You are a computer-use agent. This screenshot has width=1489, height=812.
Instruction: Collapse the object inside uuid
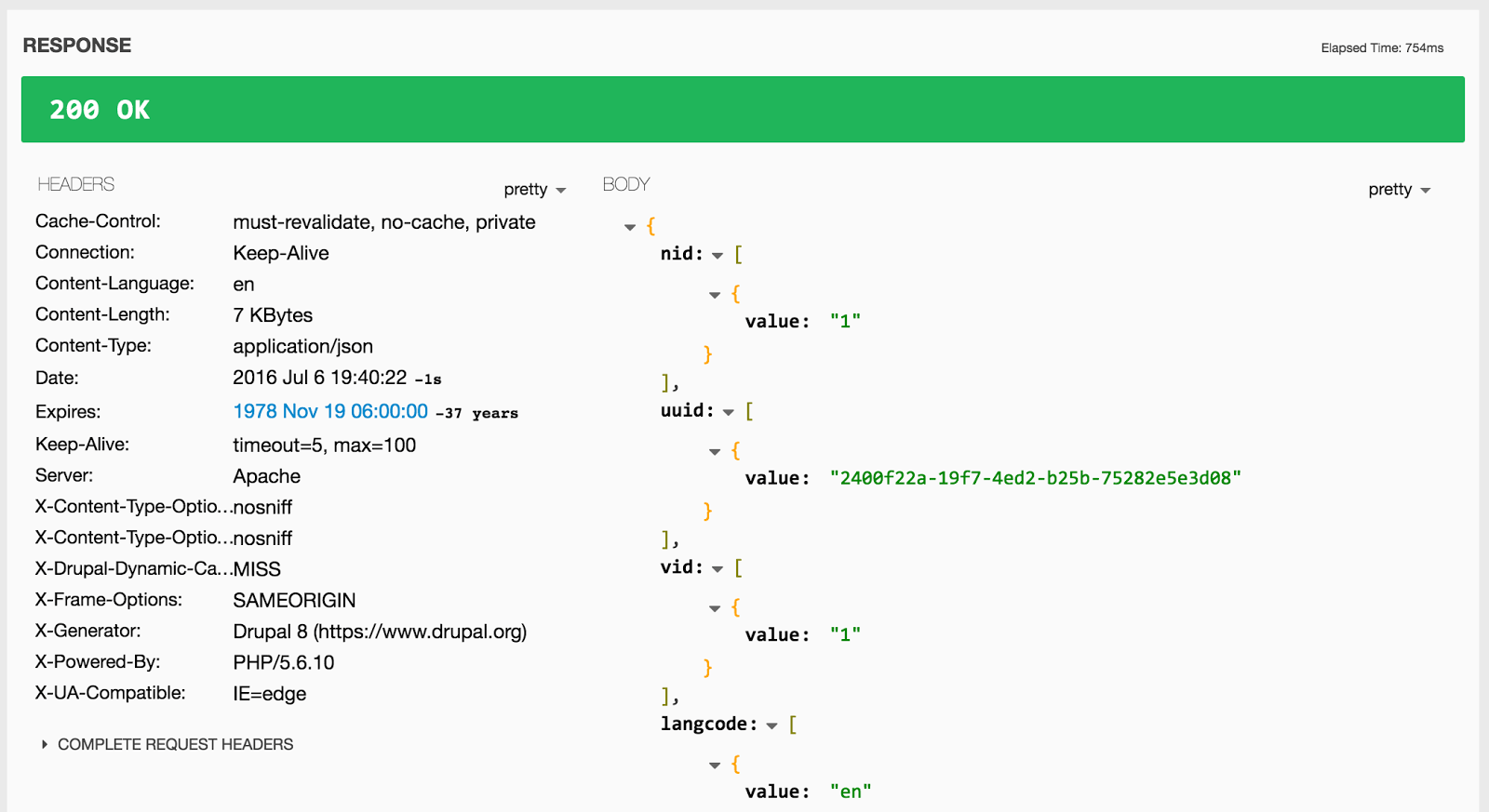point(715,452)
